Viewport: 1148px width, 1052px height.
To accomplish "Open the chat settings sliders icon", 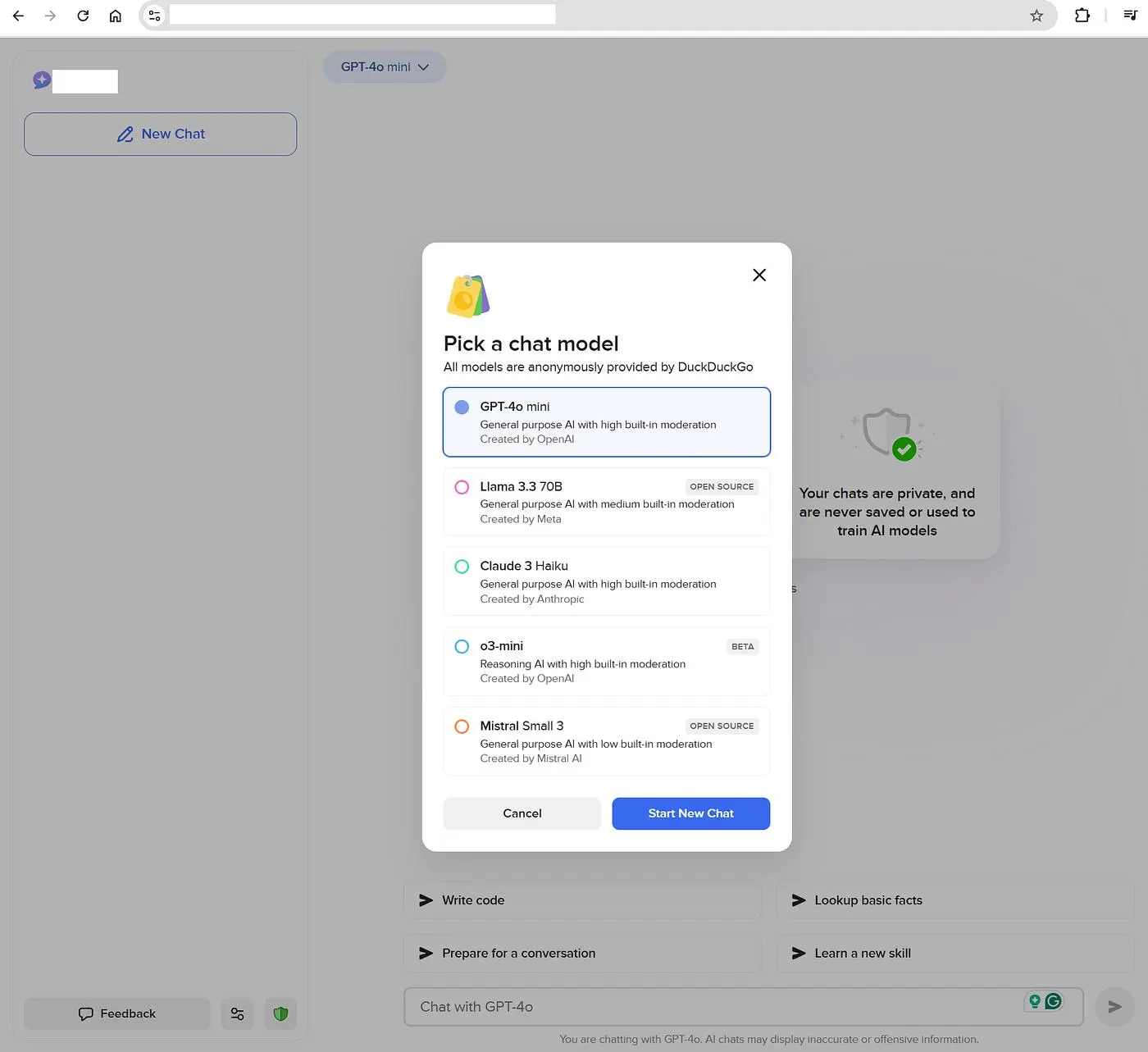I will tap(238, 1013).
